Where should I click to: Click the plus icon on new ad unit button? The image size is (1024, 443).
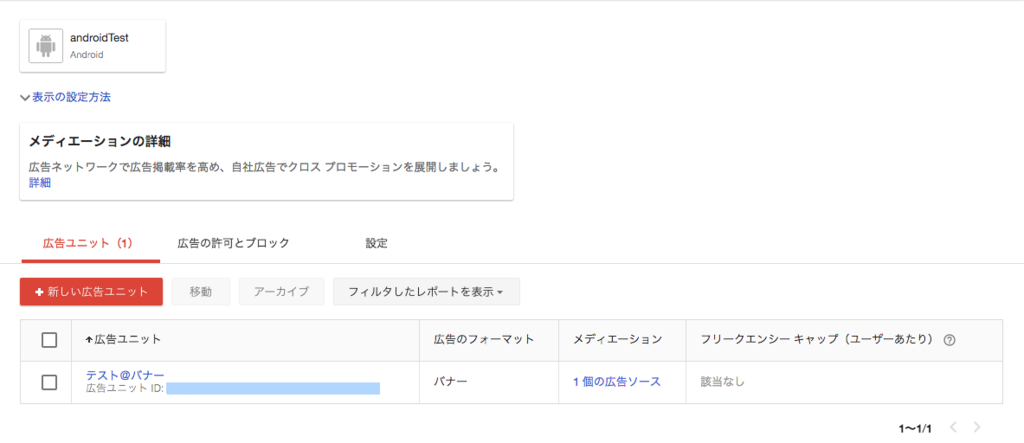tap(39, 292)
